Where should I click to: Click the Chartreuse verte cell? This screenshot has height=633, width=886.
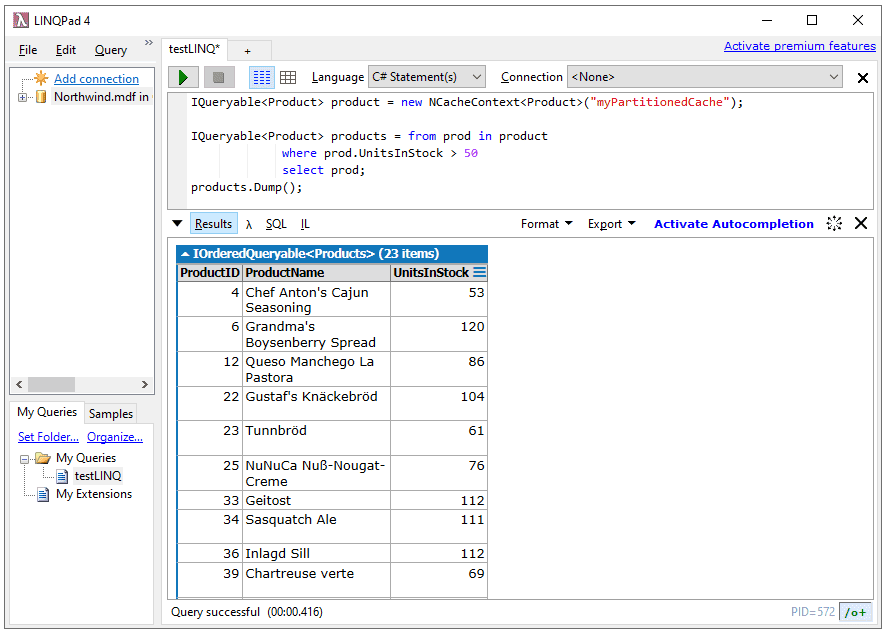pyautogui.click(x=316, y=580)
